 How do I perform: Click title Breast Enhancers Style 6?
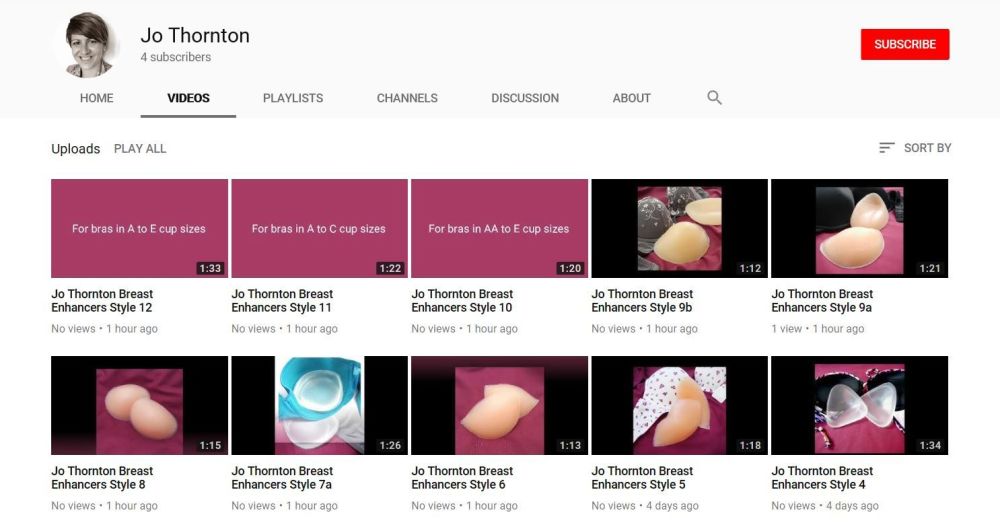point(462,478)
